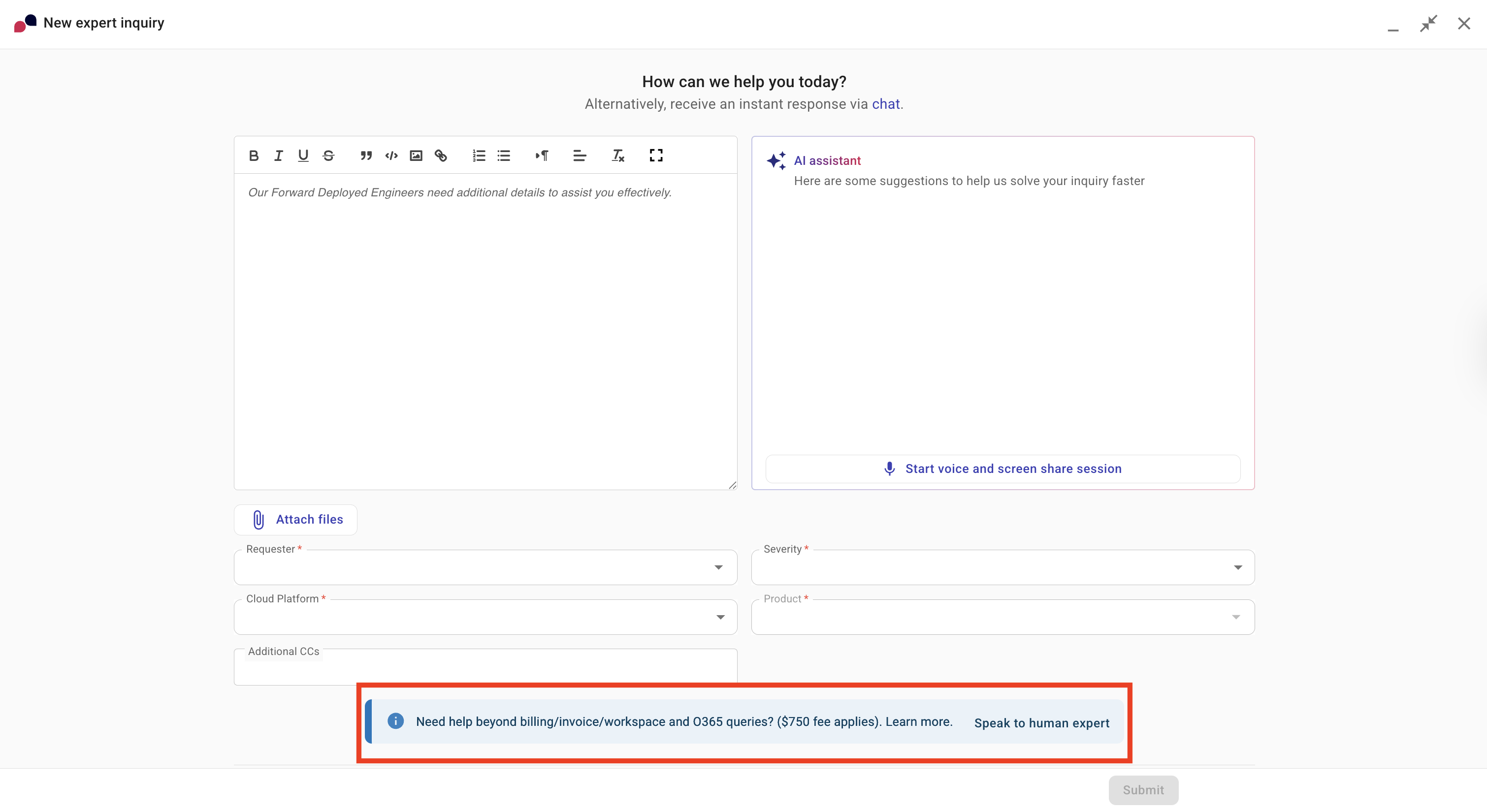Screen dimensions: 1487x812
Task: Open the chat link
Action: click(x=885, y=104)
